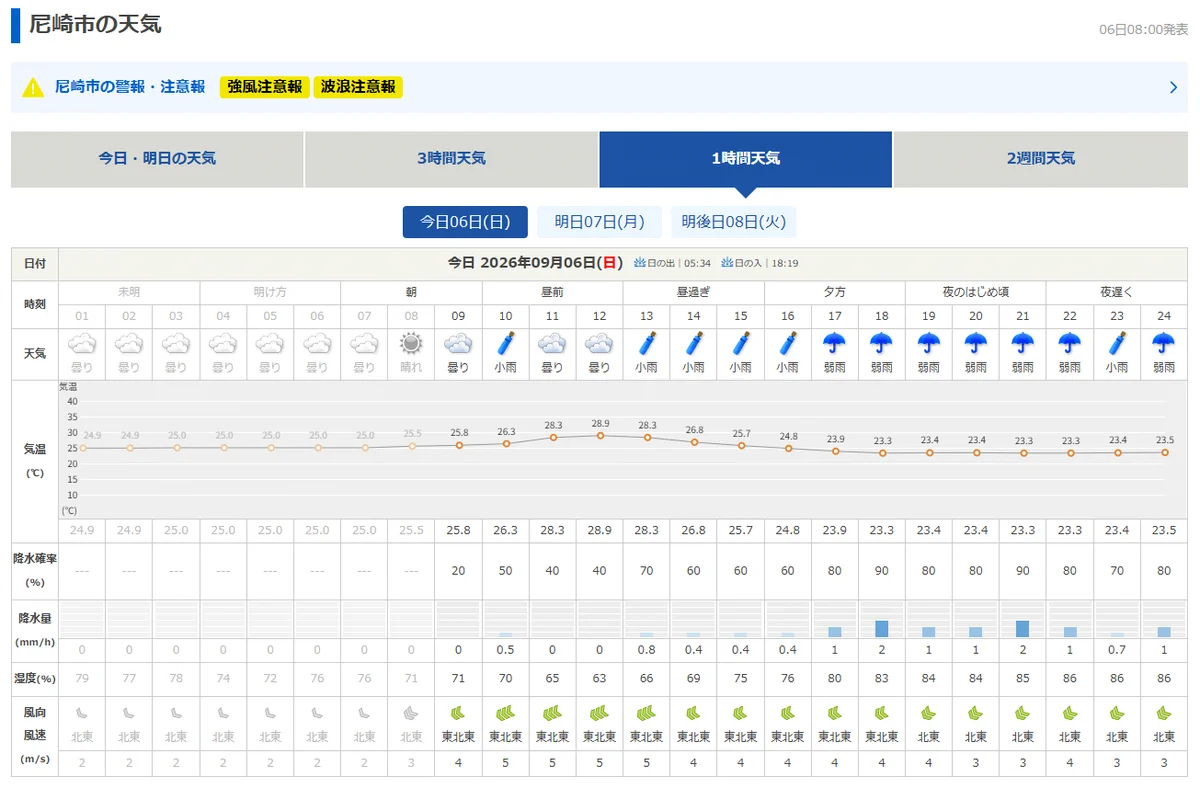Click the 10 o'clock light rain umbrella icon
1200x788 pixels.
point(506,343)
